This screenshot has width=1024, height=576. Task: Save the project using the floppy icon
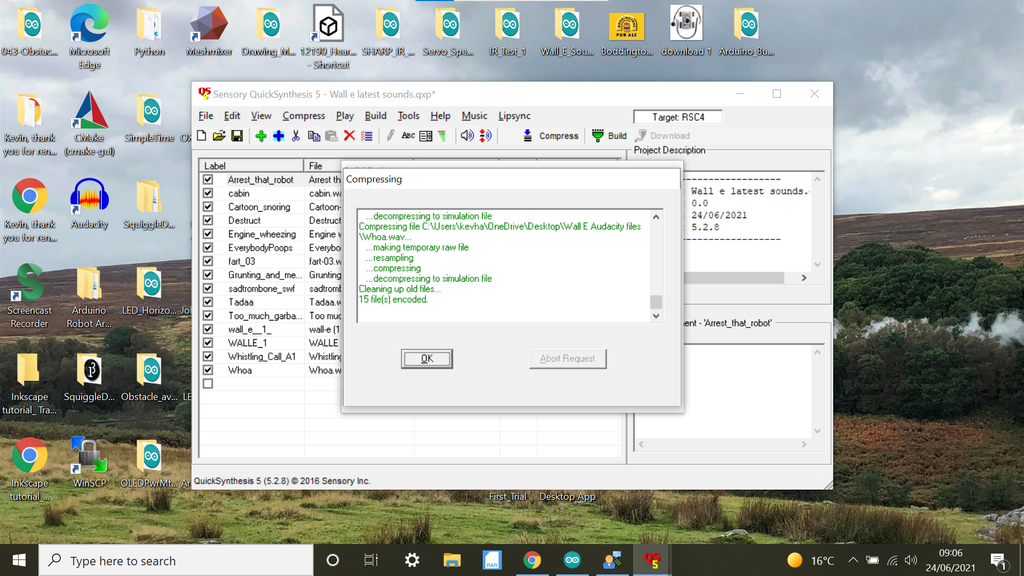pyautogui.click(x=236, y=136)
